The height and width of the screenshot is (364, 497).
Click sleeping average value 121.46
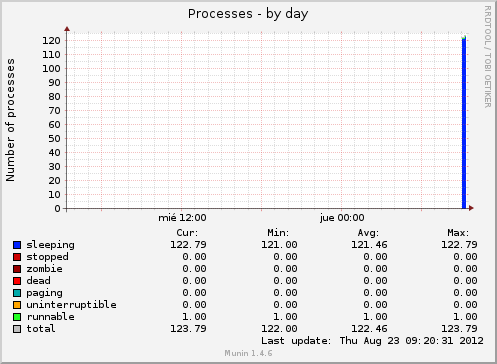369,245
